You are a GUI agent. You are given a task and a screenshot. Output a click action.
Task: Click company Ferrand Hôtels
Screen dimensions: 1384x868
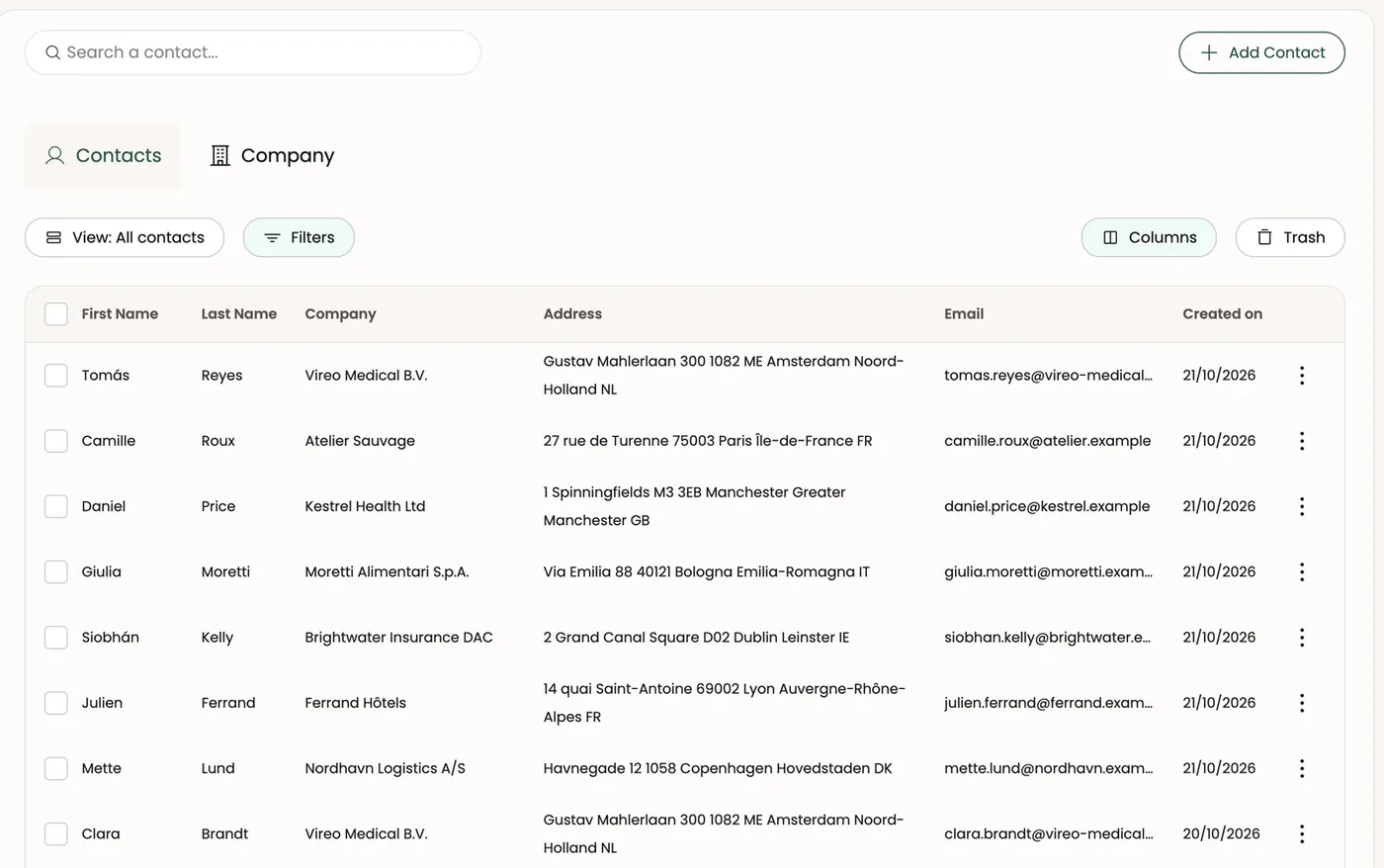(x=355, y=703)
